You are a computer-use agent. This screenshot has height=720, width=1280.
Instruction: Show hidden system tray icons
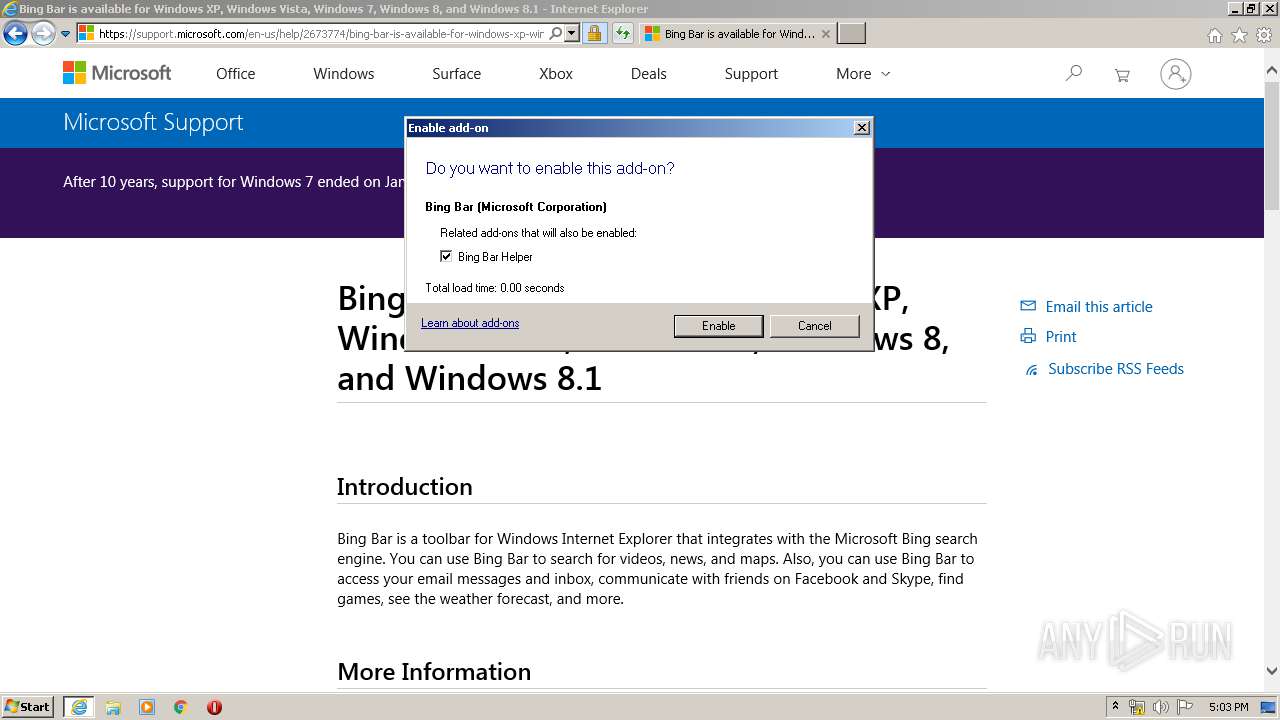coord(1115,707)
